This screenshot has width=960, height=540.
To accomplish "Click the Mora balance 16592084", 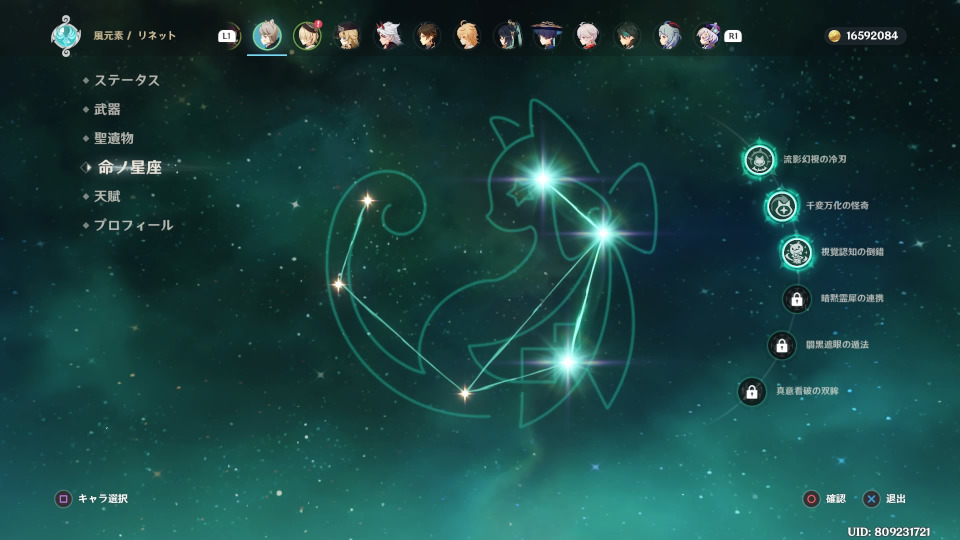I will pyautogui.click(x=872, y=36).
